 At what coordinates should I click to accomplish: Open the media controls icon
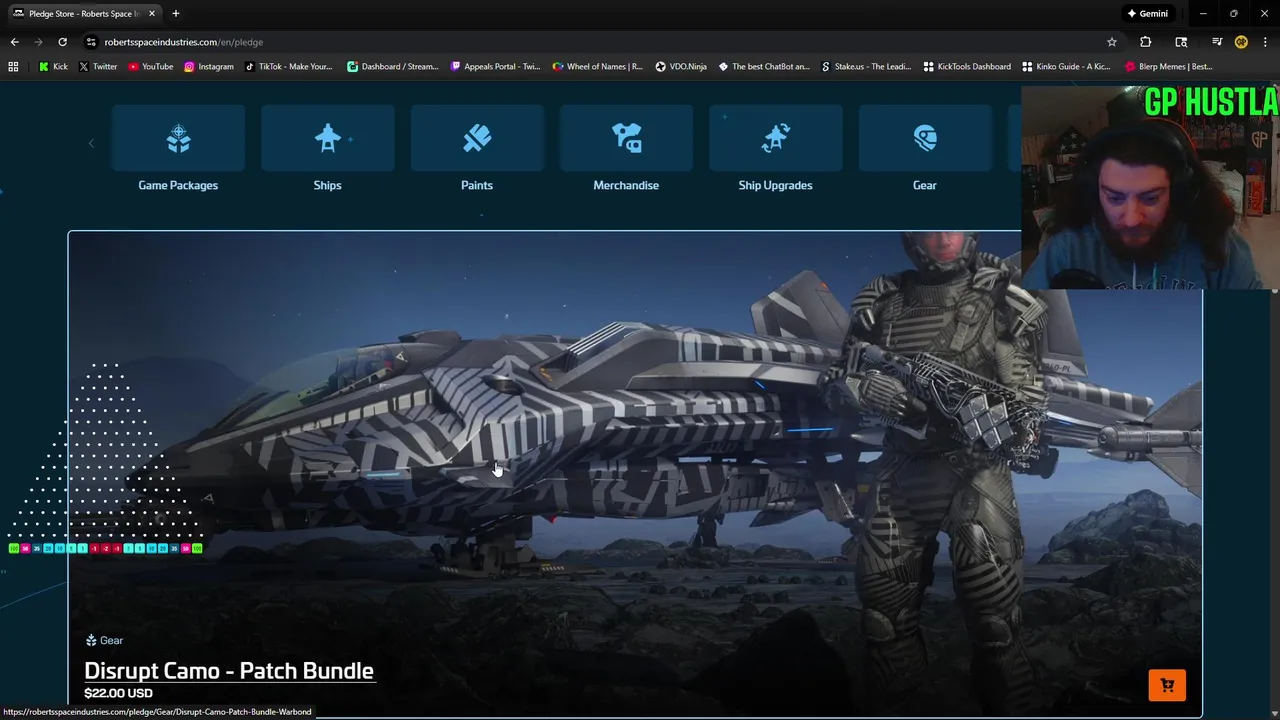tap(1216, 42)
